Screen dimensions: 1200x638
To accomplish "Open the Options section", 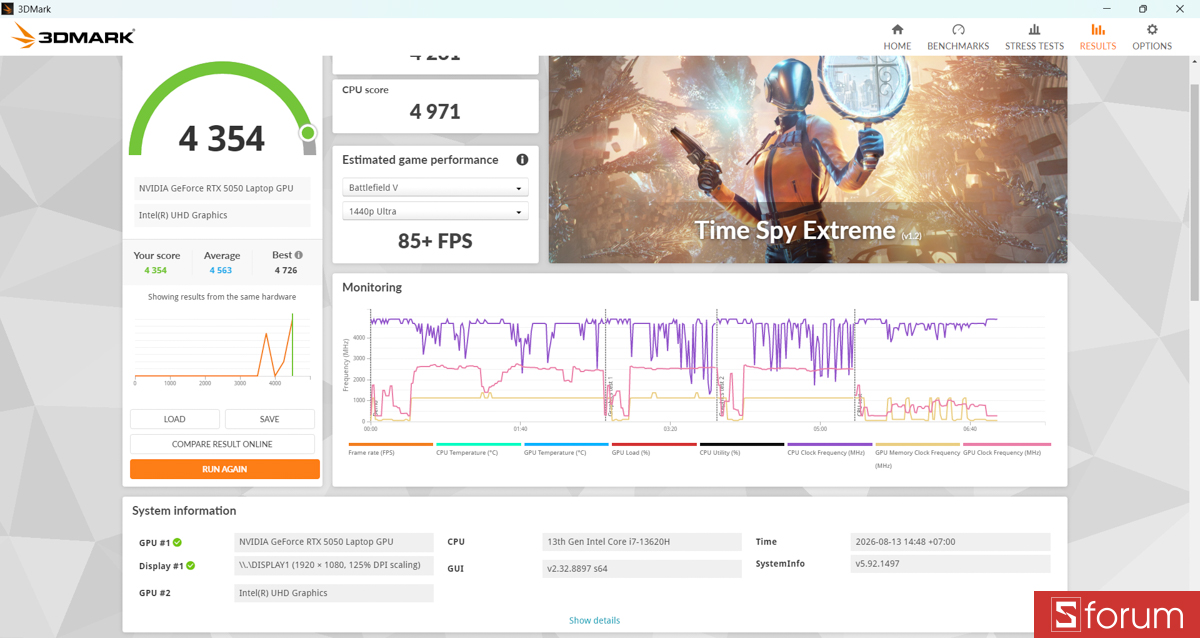I will pyautogui.click(x=1152, y=37).
